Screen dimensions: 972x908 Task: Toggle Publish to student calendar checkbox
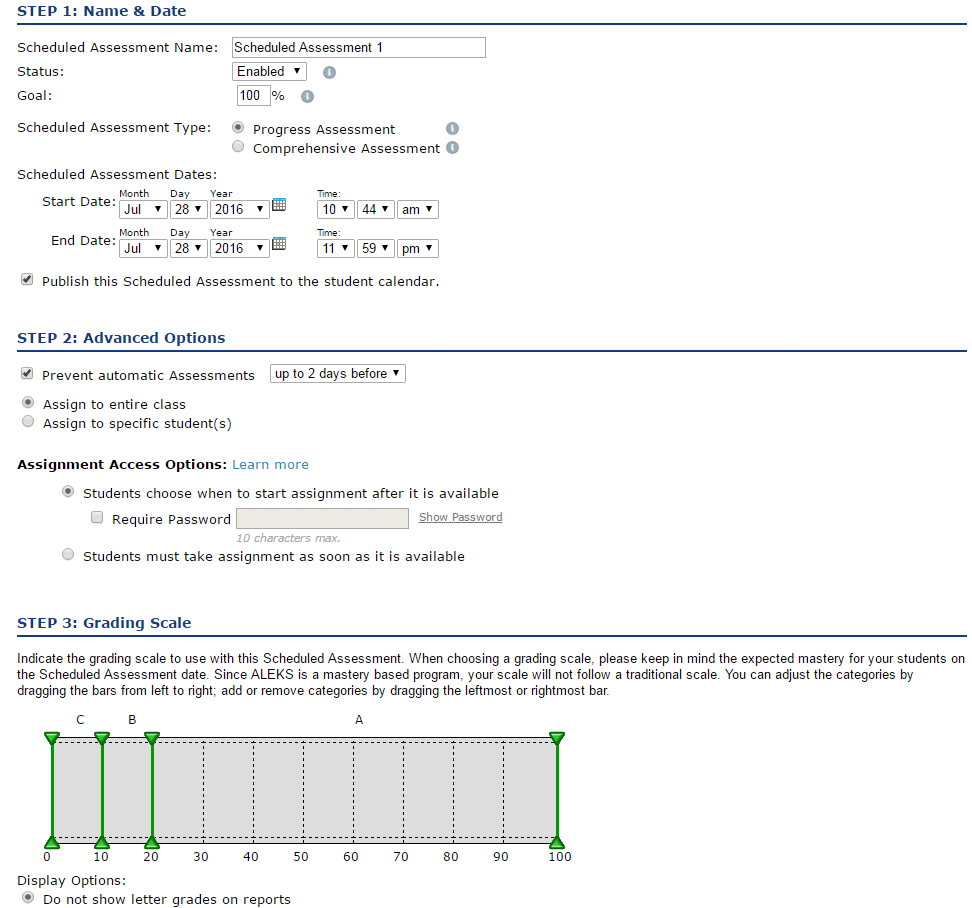27,280
